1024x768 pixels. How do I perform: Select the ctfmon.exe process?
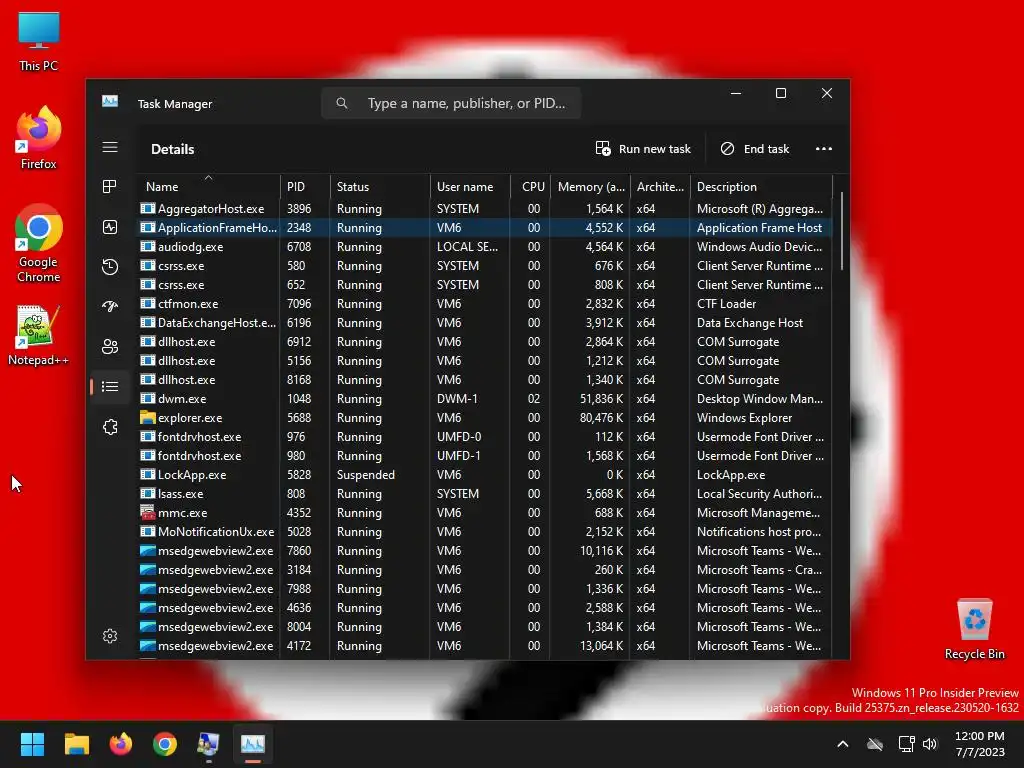pos(485,304)
